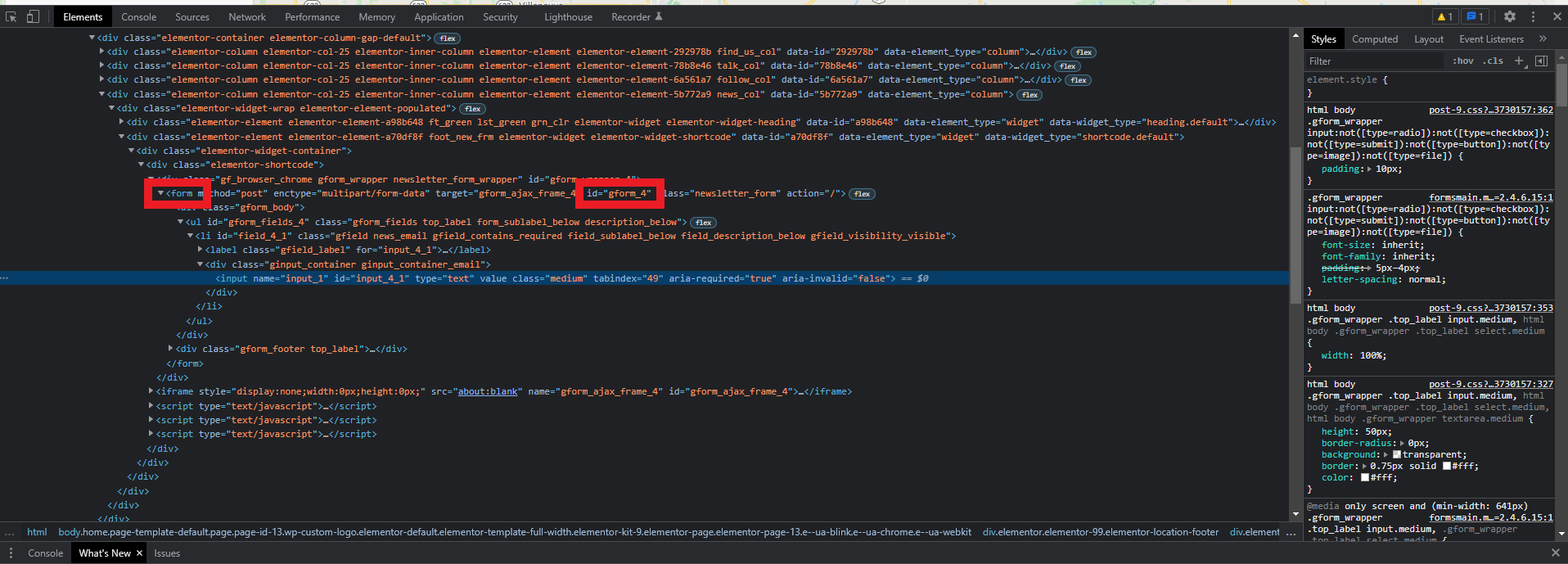Click the Styles Filter input field
This screenshot has width=1568, height=564.
pyautogui.click(x=1375, y=61)
